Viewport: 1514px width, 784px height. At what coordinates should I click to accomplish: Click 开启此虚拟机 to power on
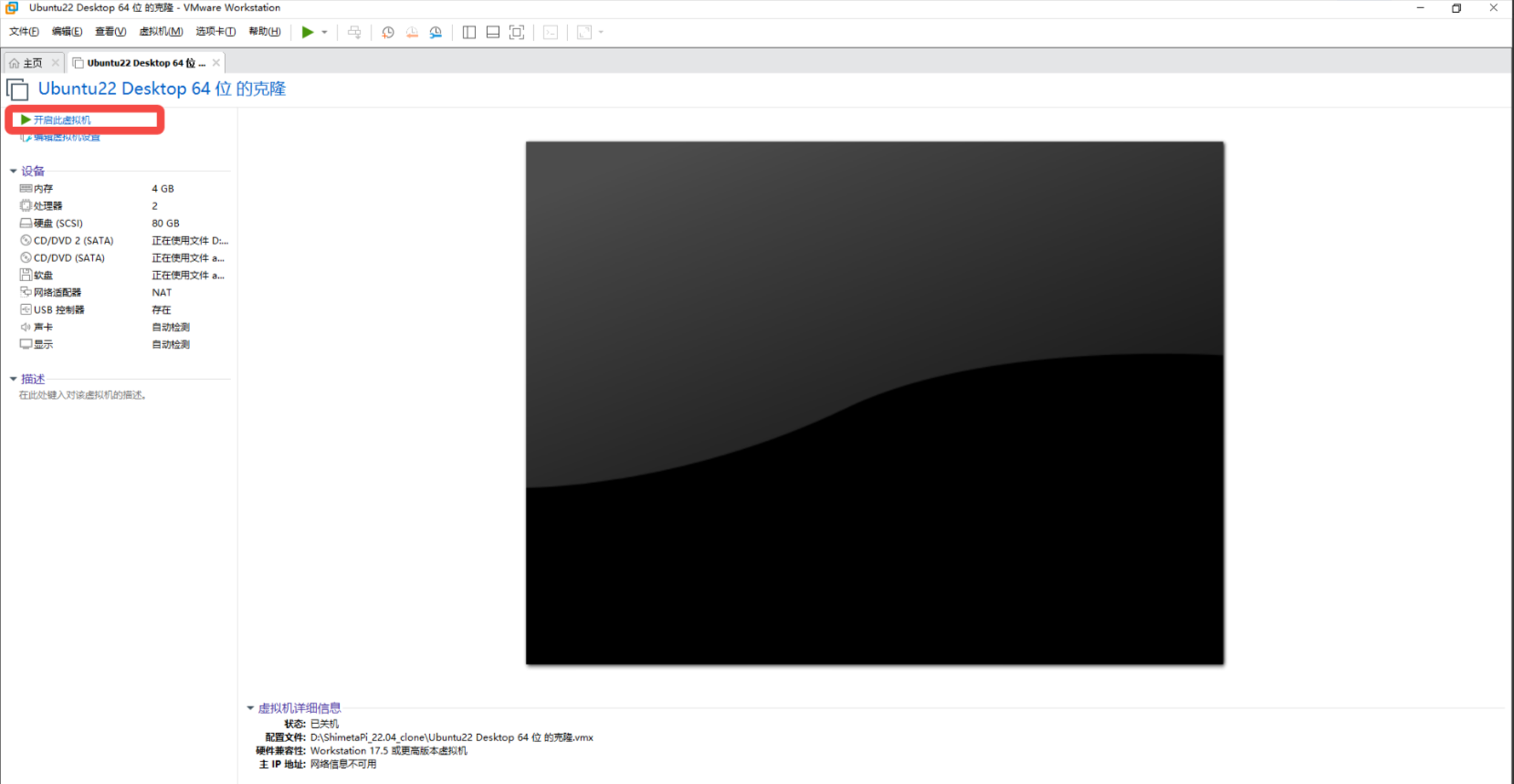[61, 120]
